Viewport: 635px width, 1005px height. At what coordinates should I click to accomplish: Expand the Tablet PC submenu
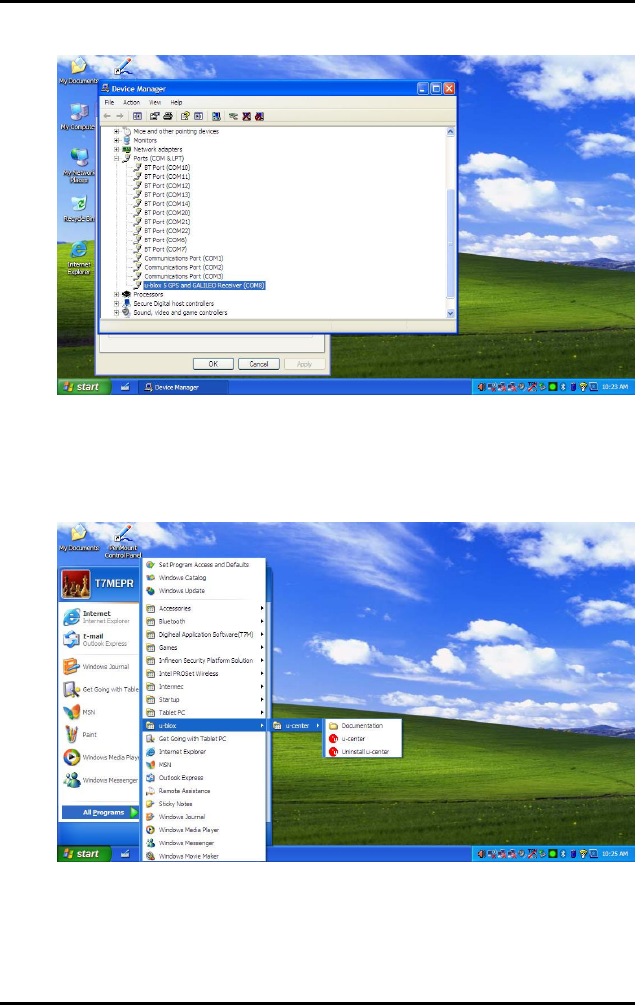point(204,713)
